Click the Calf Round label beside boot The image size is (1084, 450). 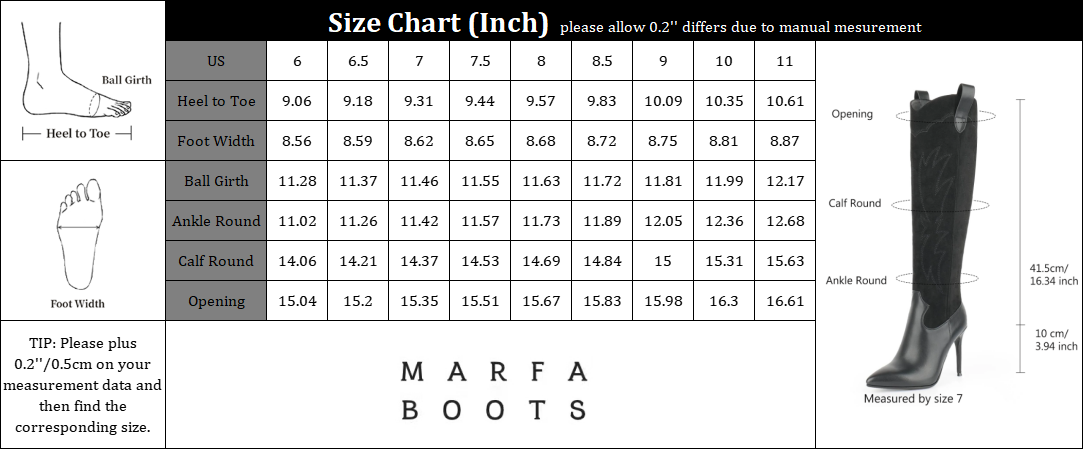[855, 203]
